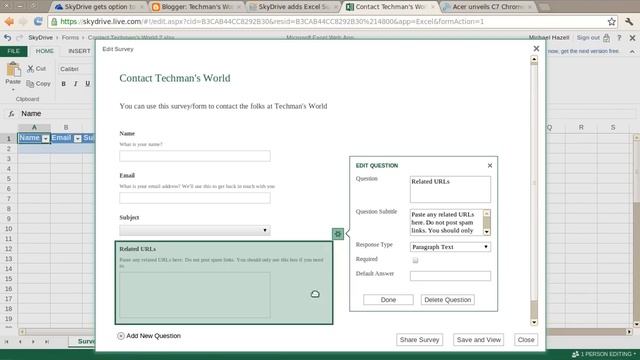The image size is (640, 360).
Task: Close the Edit Question panel
Action: pyautogui.click(x=490, y=165)
